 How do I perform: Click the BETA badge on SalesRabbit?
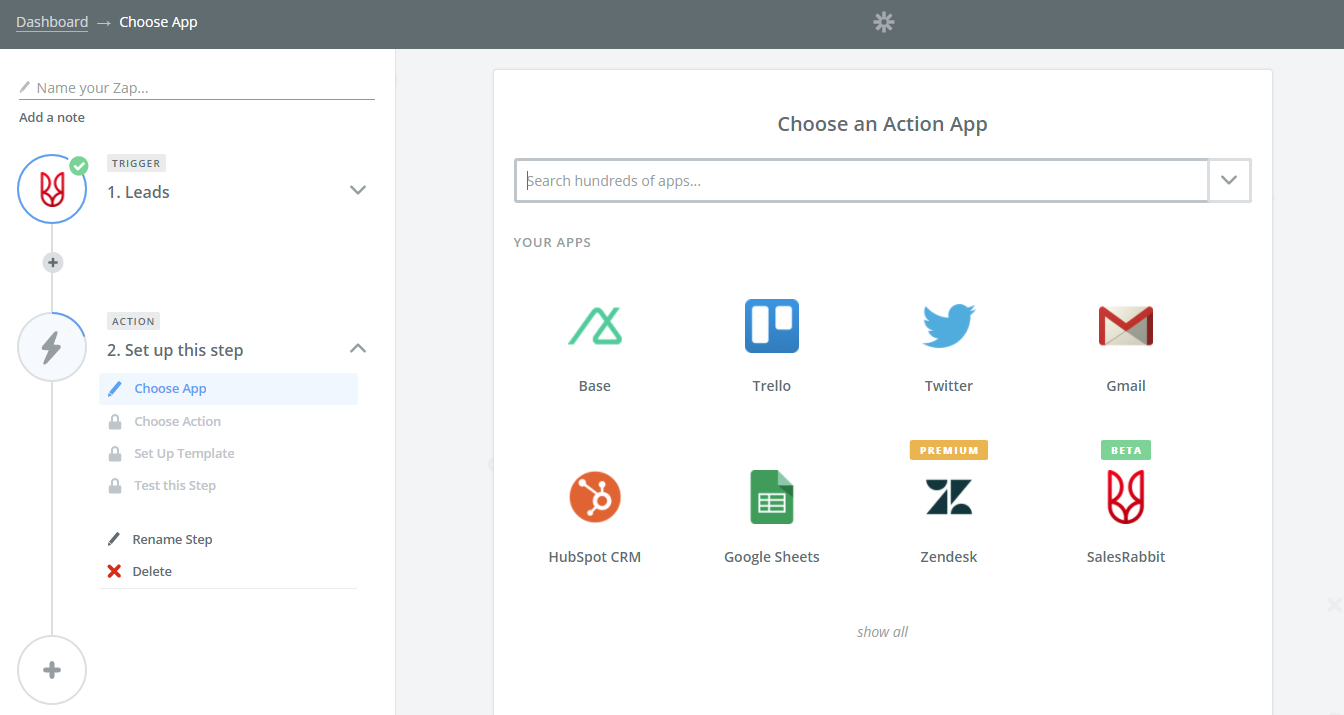[1126, 450]
